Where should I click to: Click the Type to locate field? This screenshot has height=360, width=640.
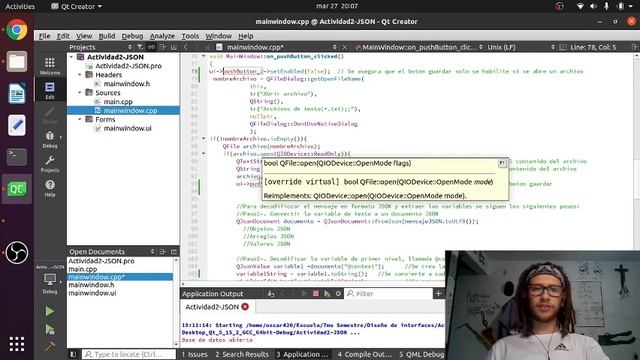[129, 354]
